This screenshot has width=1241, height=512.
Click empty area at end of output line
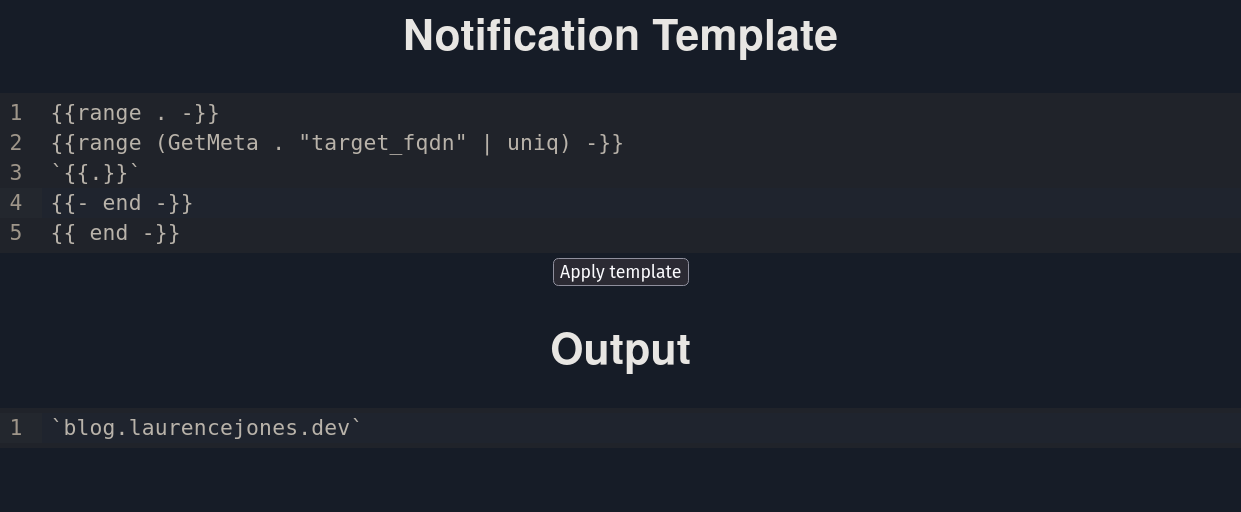[x=800, y=428]
